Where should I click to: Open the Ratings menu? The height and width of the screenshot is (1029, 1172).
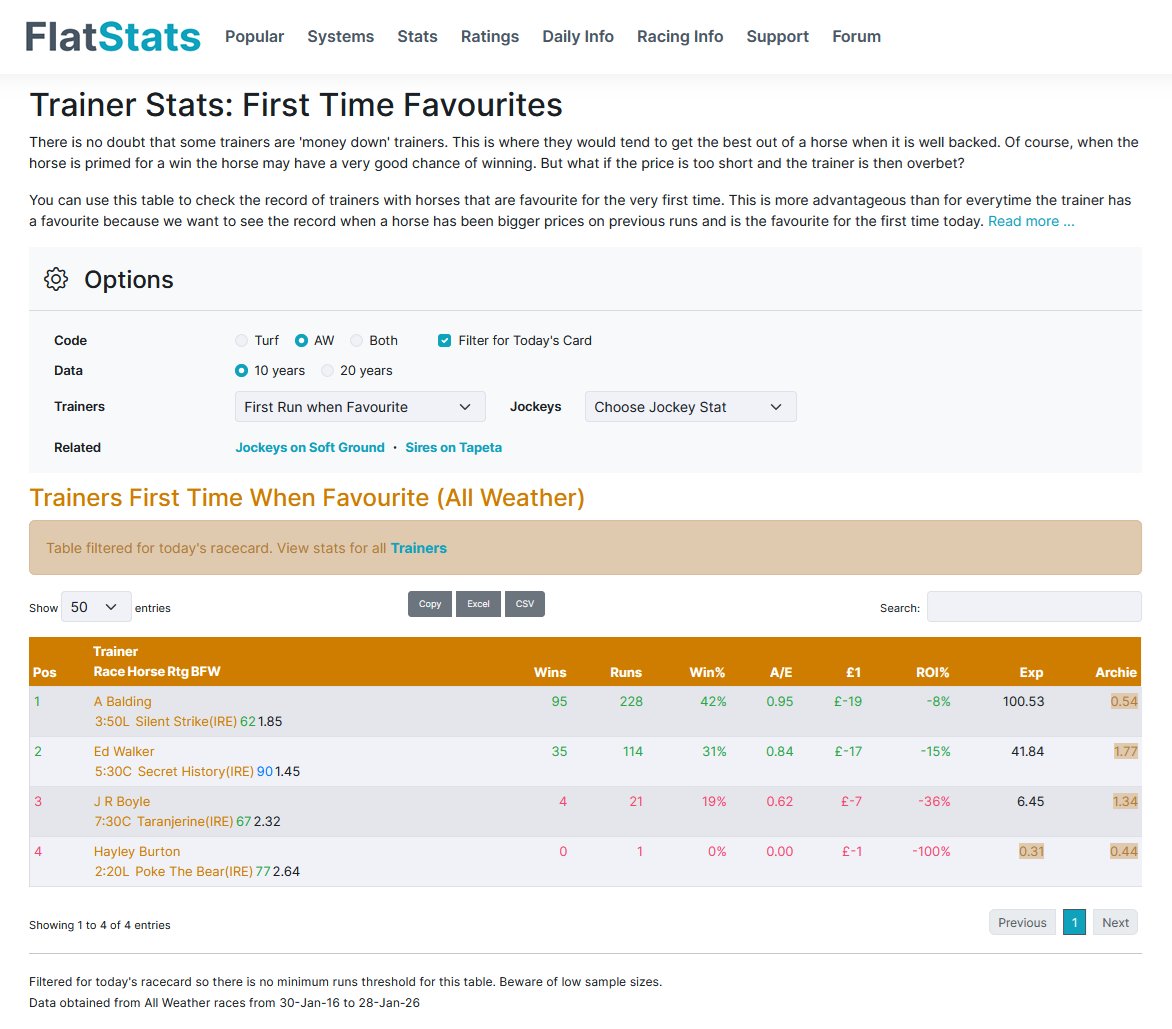490,37
